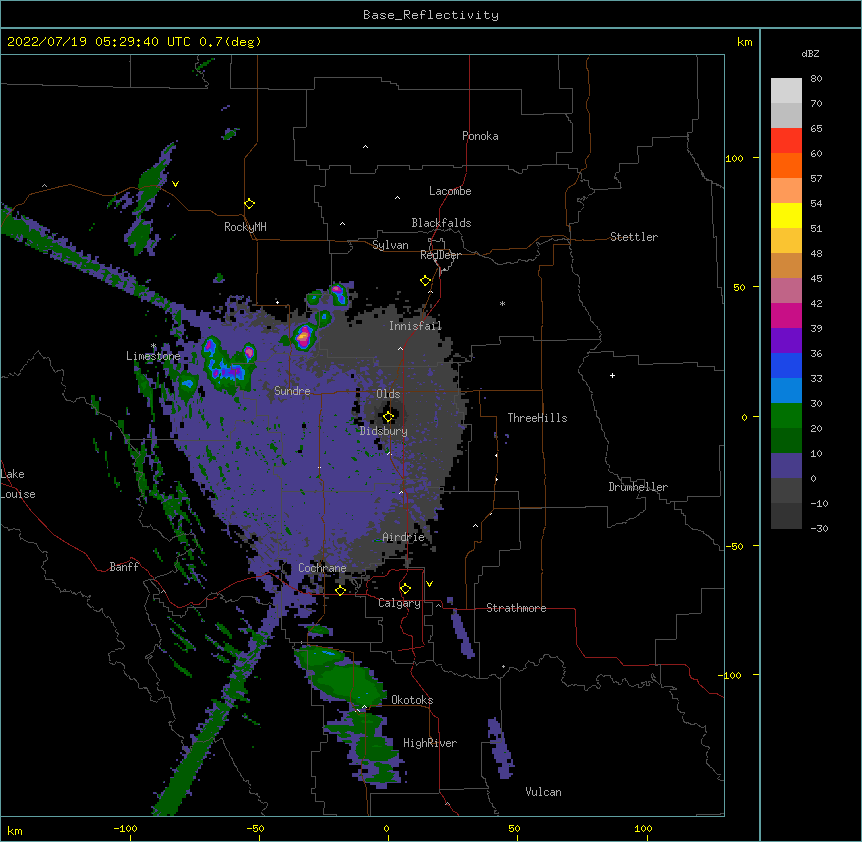The image size is (862, 842).
Task: Click the Okotoks city label
Action: point(412,700)
